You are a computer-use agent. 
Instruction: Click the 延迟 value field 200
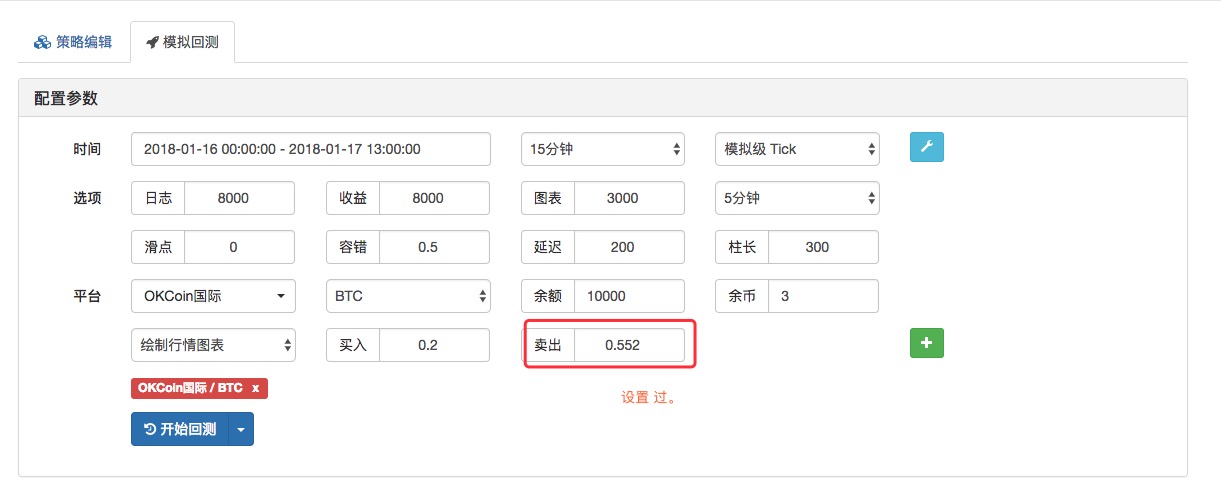click(629, 247)
